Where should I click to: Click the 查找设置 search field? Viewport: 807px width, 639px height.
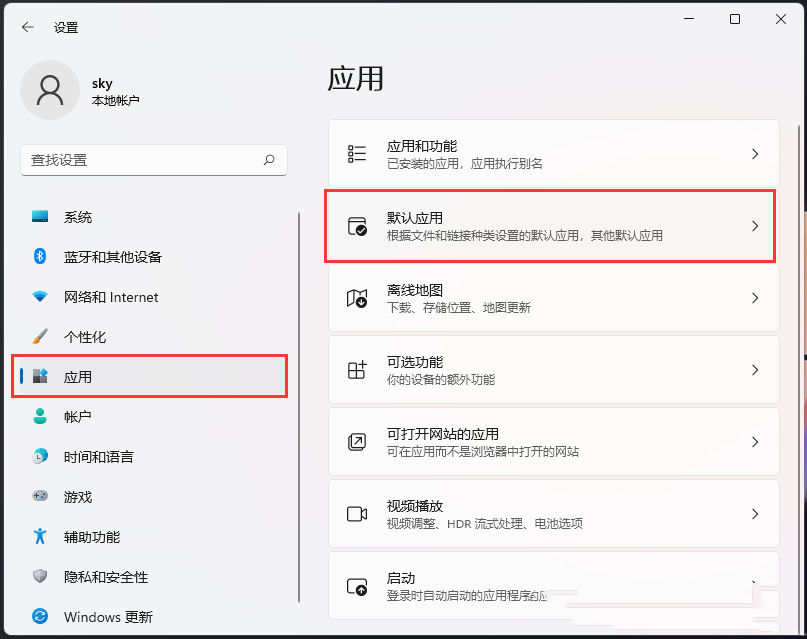[x=154, y=160]
